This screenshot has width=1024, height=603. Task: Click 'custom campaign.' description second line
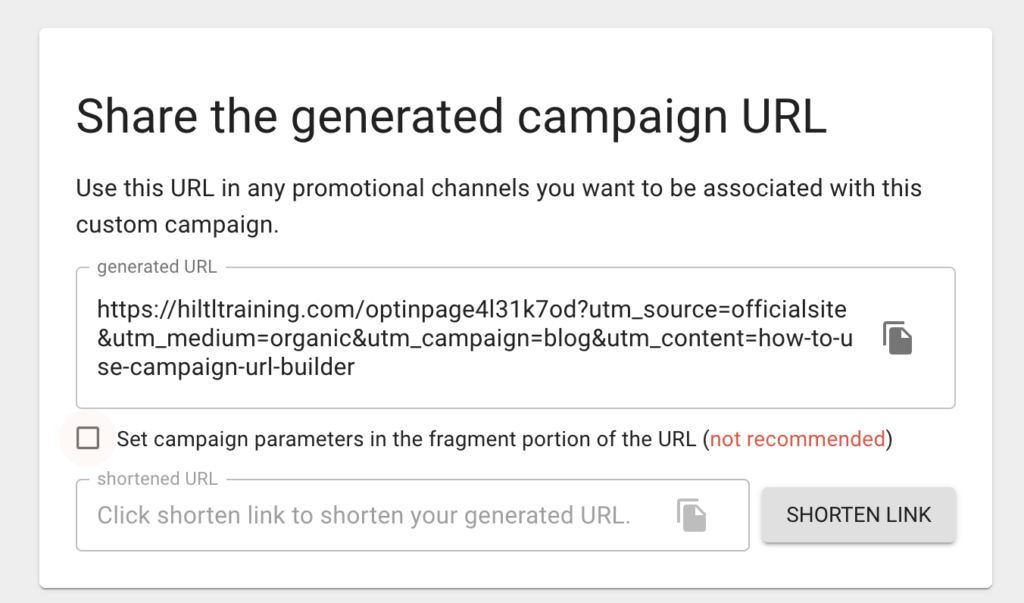pyautogui.click(x=177, y=224)
